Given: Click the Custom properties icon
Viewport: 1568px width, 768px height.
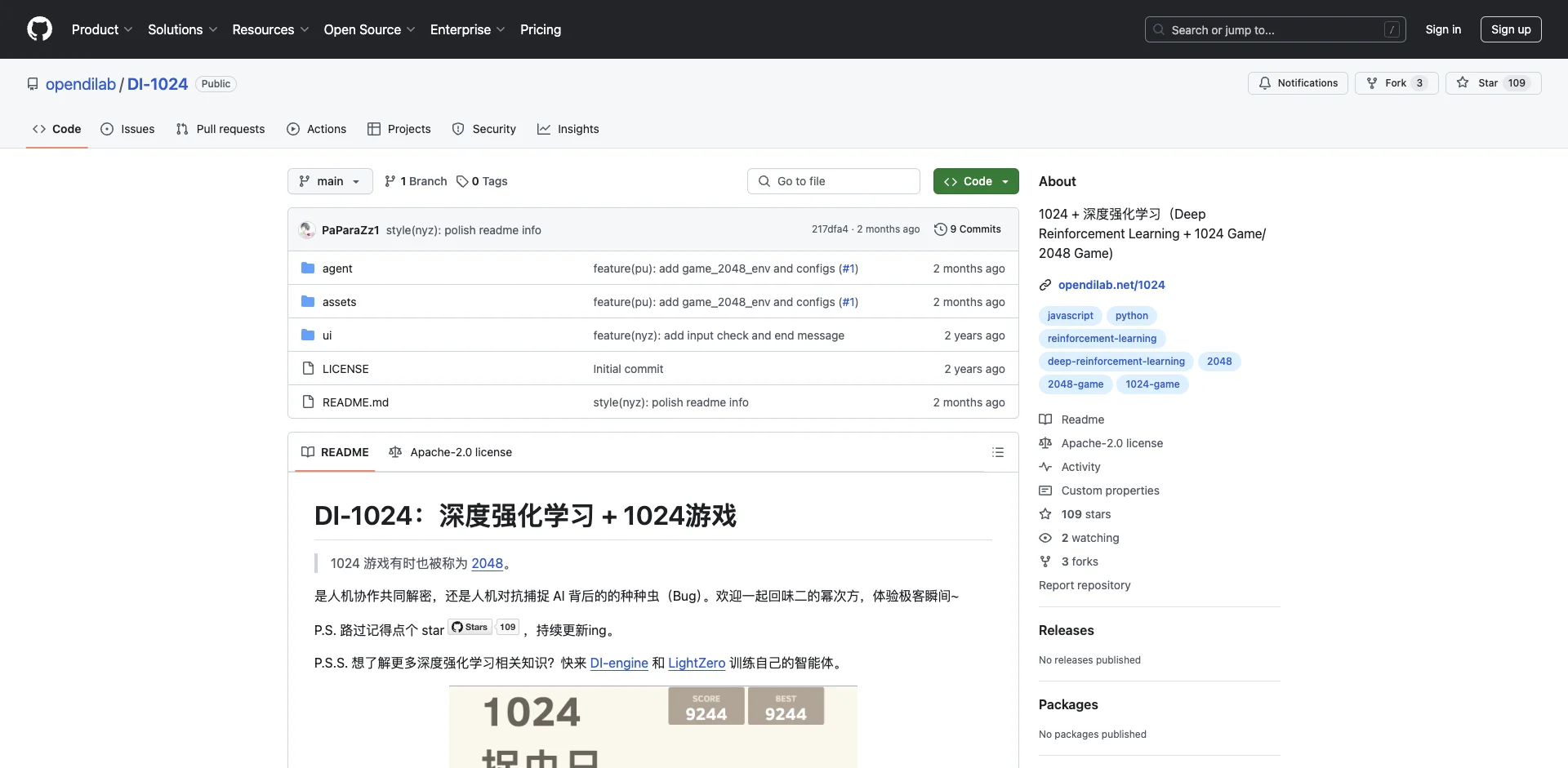Looking at the screenshot, I should (x=1045, y=491).
